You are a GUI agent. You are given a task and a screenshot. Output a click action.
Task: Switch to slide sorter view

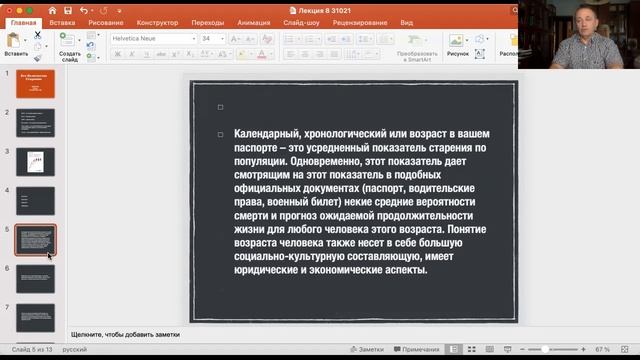(472, 349)
